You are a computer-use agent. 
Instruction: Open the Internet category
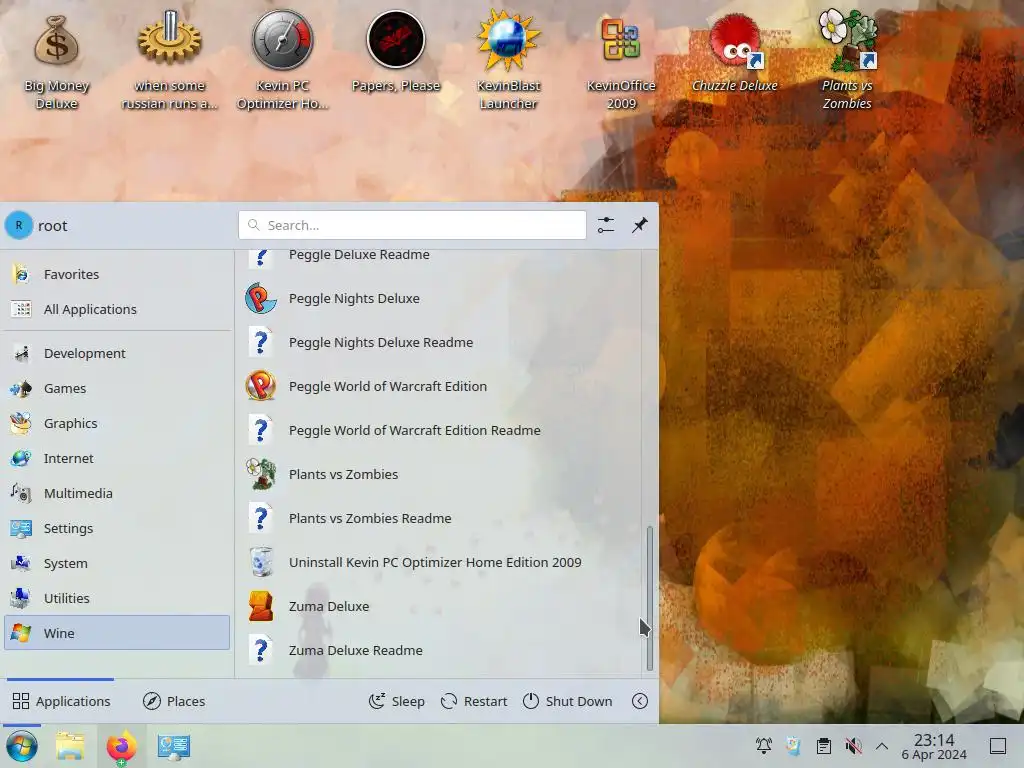[x=117, y=458]
